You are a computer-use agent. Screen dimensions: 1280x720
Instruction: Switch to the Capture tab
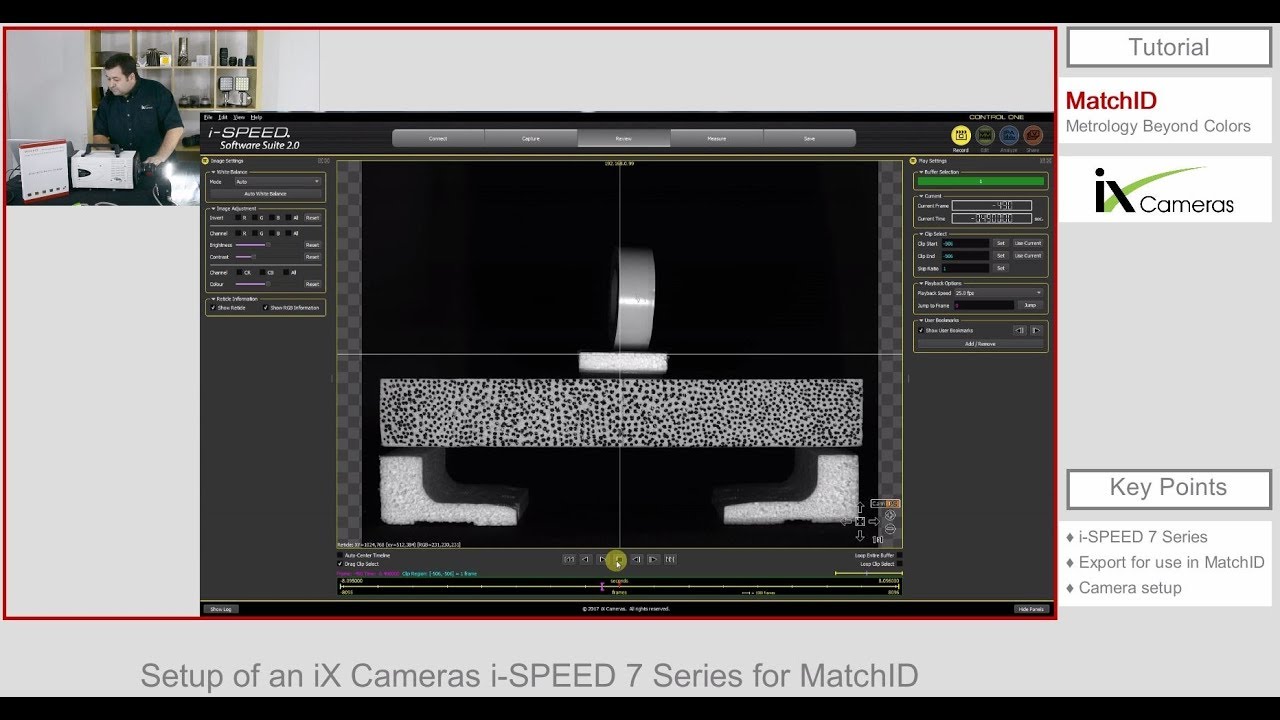[531, 138]
